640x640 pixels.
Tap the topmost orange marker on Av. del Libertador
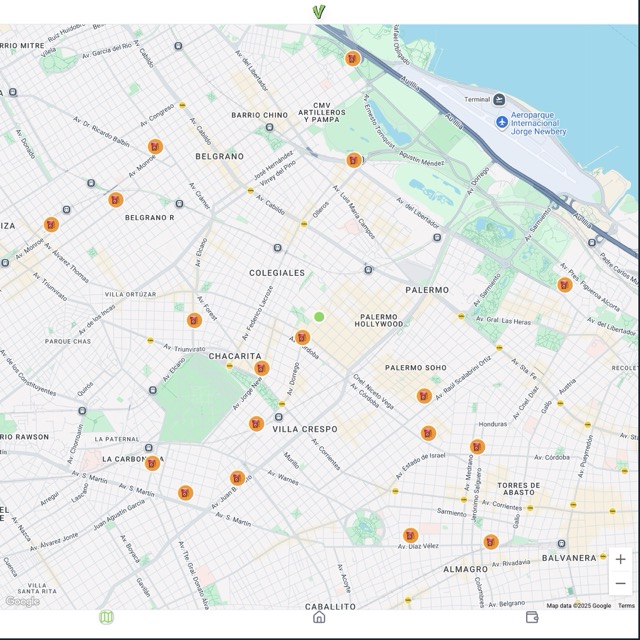(352, 58)
